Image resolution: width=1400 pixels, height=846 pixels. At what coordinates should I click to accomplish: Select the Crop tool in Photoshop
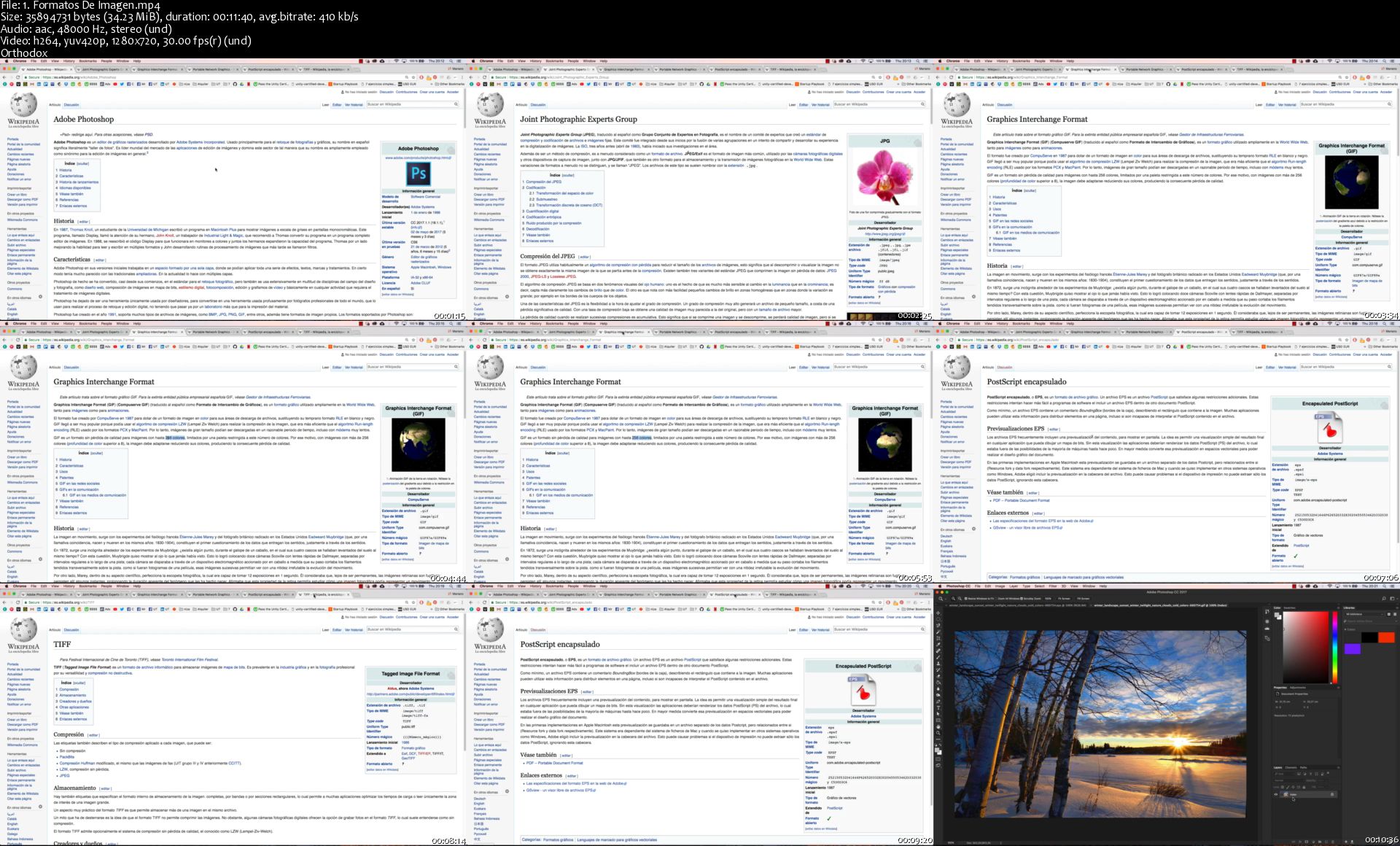938,638
